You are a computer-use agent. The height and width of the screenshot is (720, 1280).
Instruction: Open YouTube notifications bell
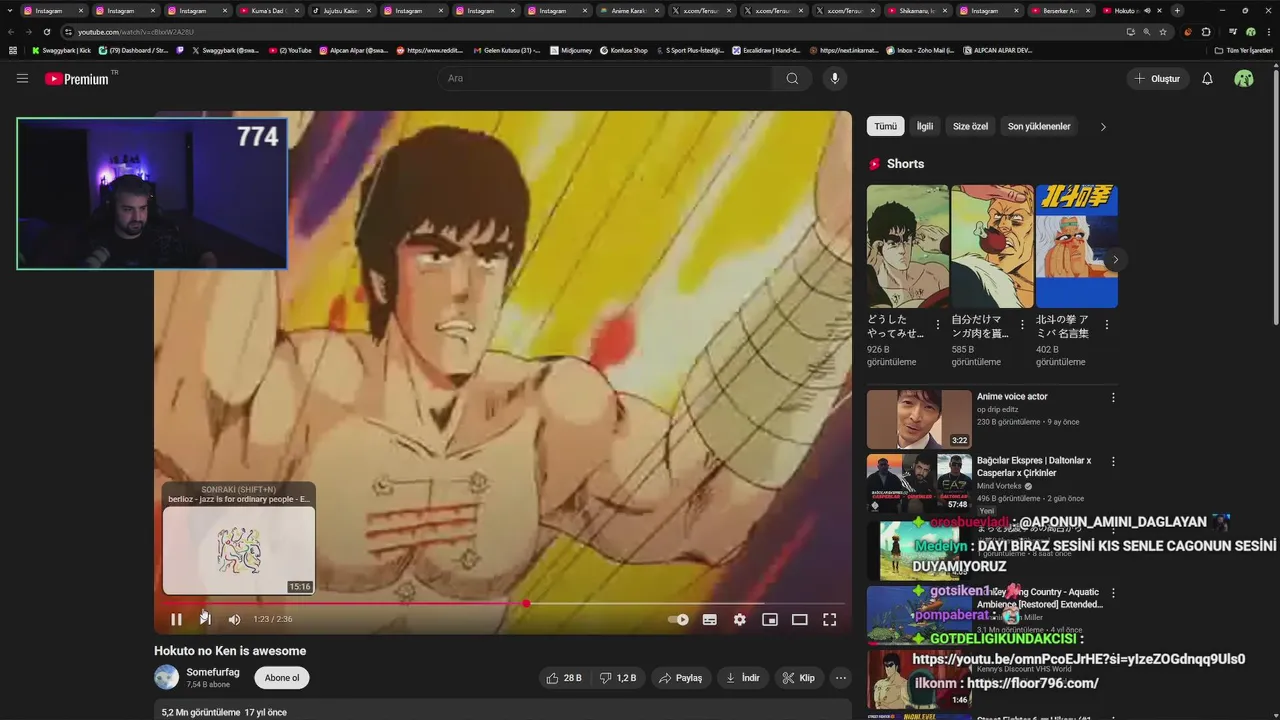point(1207,78)
